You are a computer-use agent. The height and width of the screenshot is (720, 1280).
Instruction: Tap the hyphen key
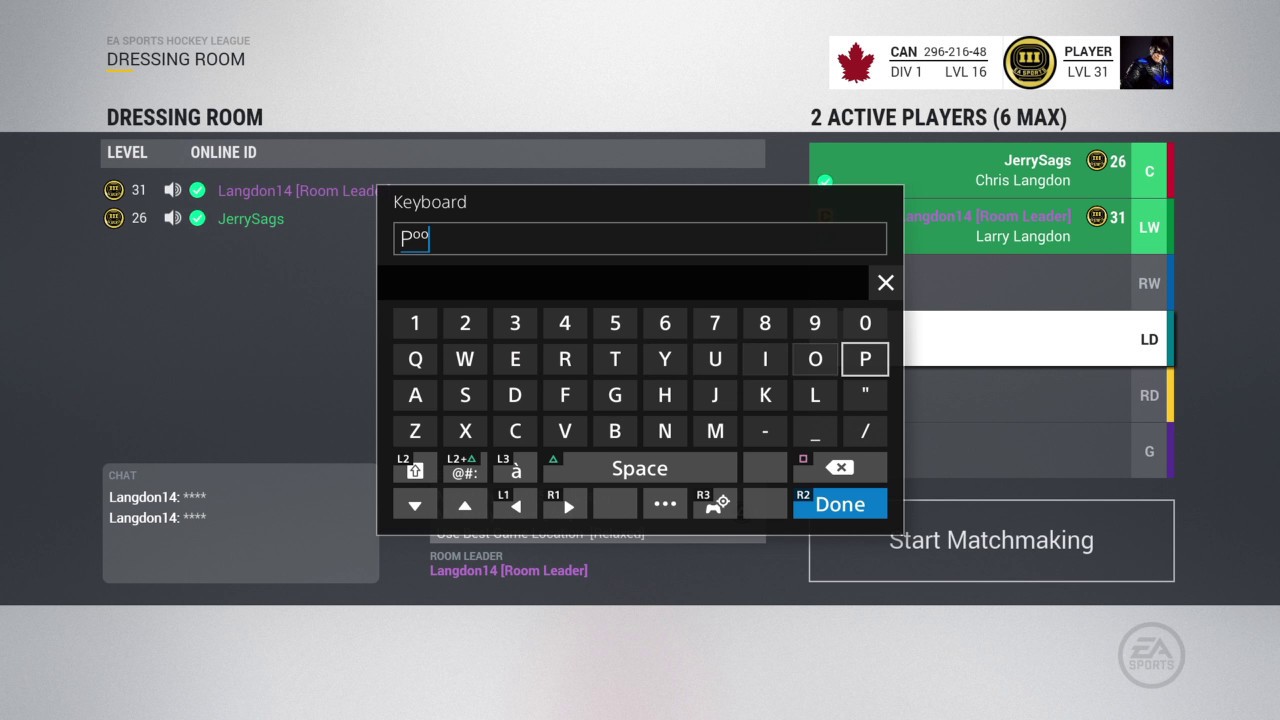tap(765, 431)
